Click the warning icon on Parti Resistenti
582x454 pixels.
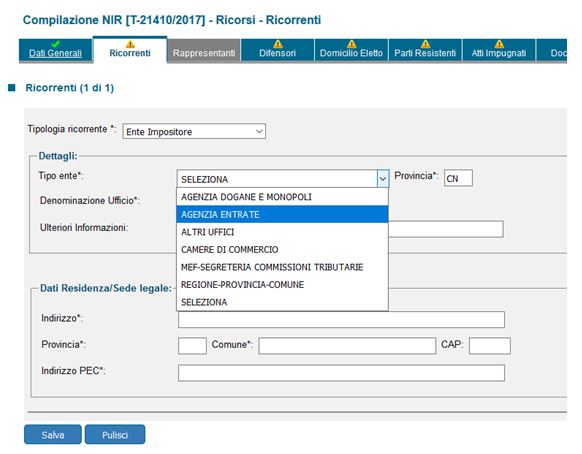pyautogui.click(x=425, y=44)
